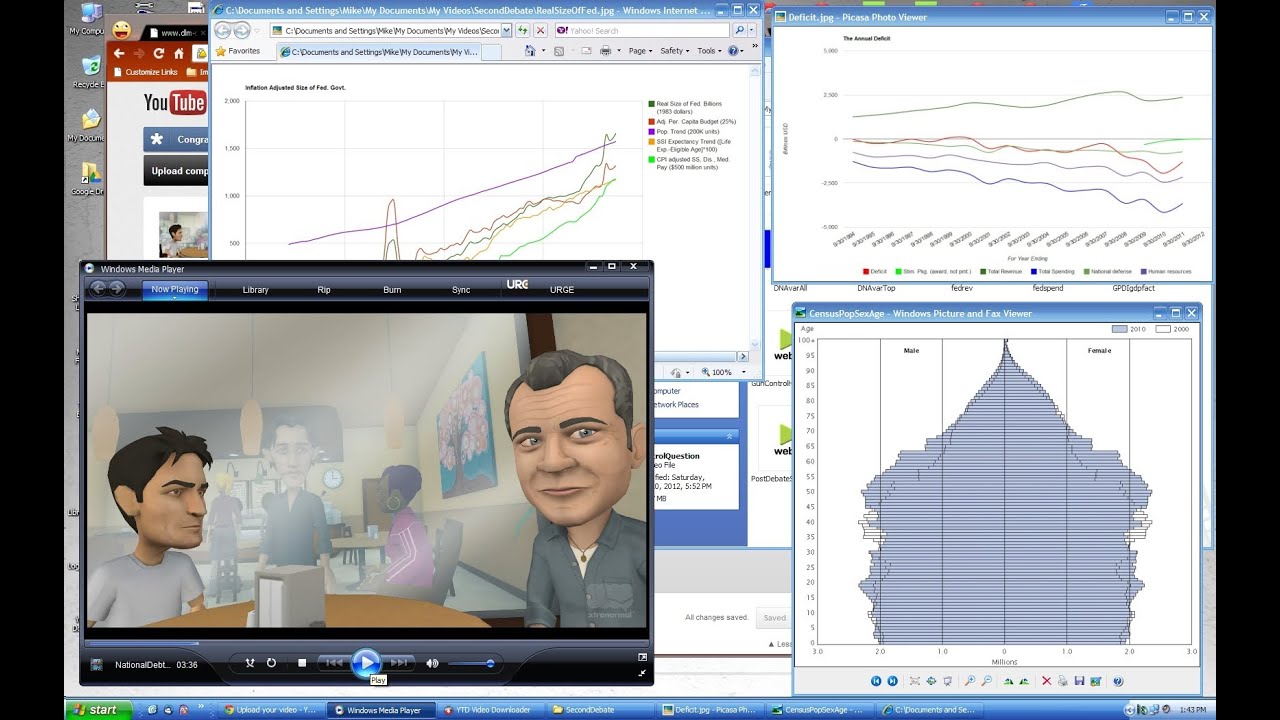Screen dimensions: 1280x720
Task: Toggle repeat in Windows Media Player
Action: (271, 663)
